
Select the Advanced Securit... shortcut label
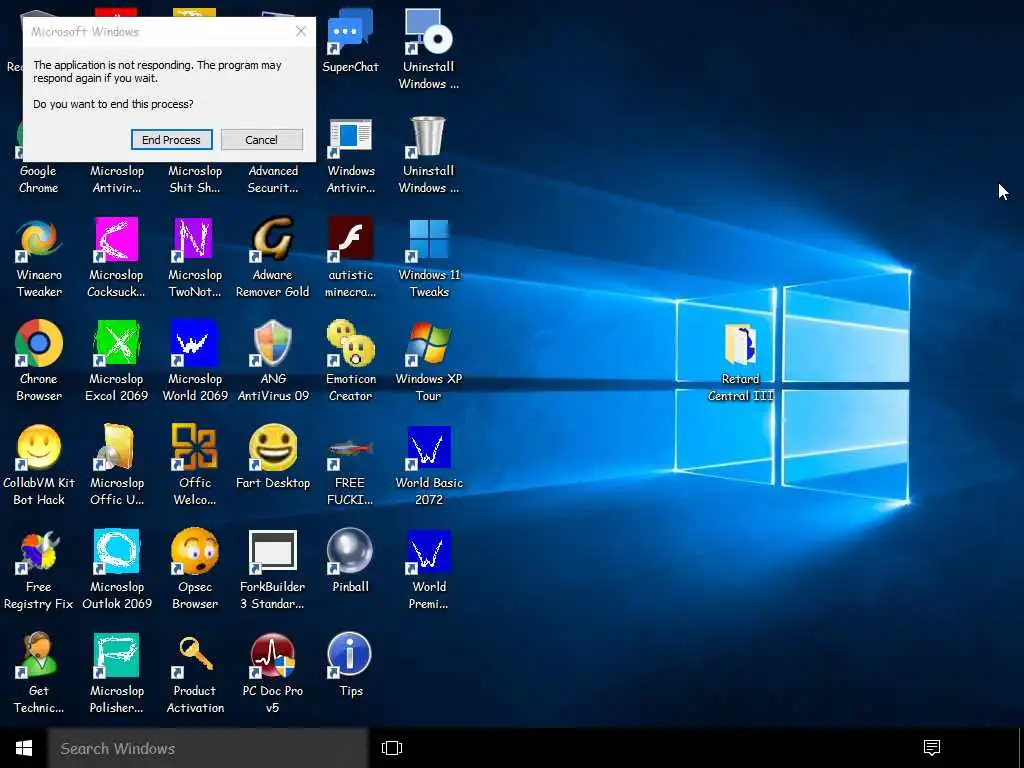273,179
